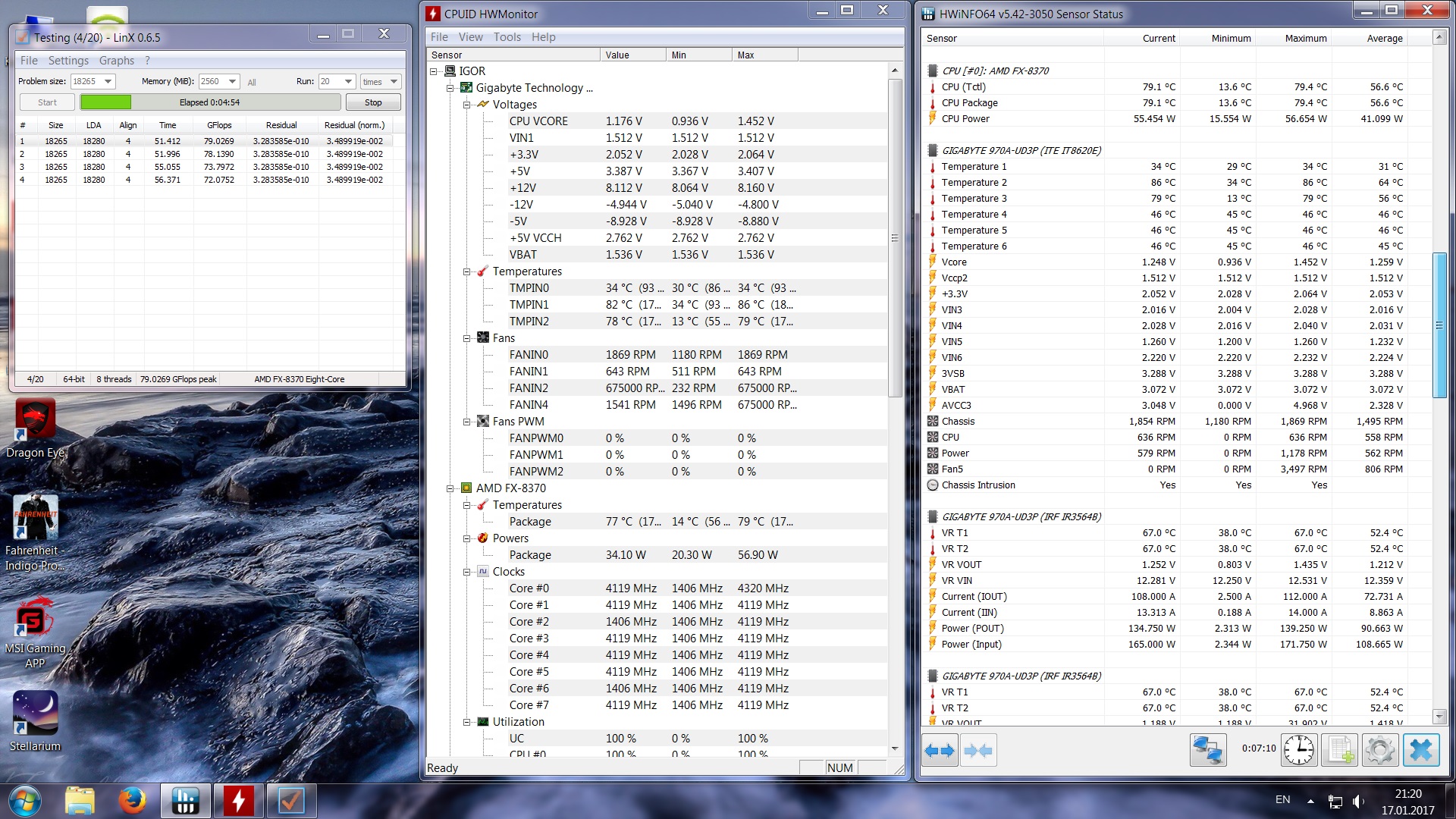Switch to HWMonitor lightning taskbar icon

pyautogui.click(x=238, y=801)
